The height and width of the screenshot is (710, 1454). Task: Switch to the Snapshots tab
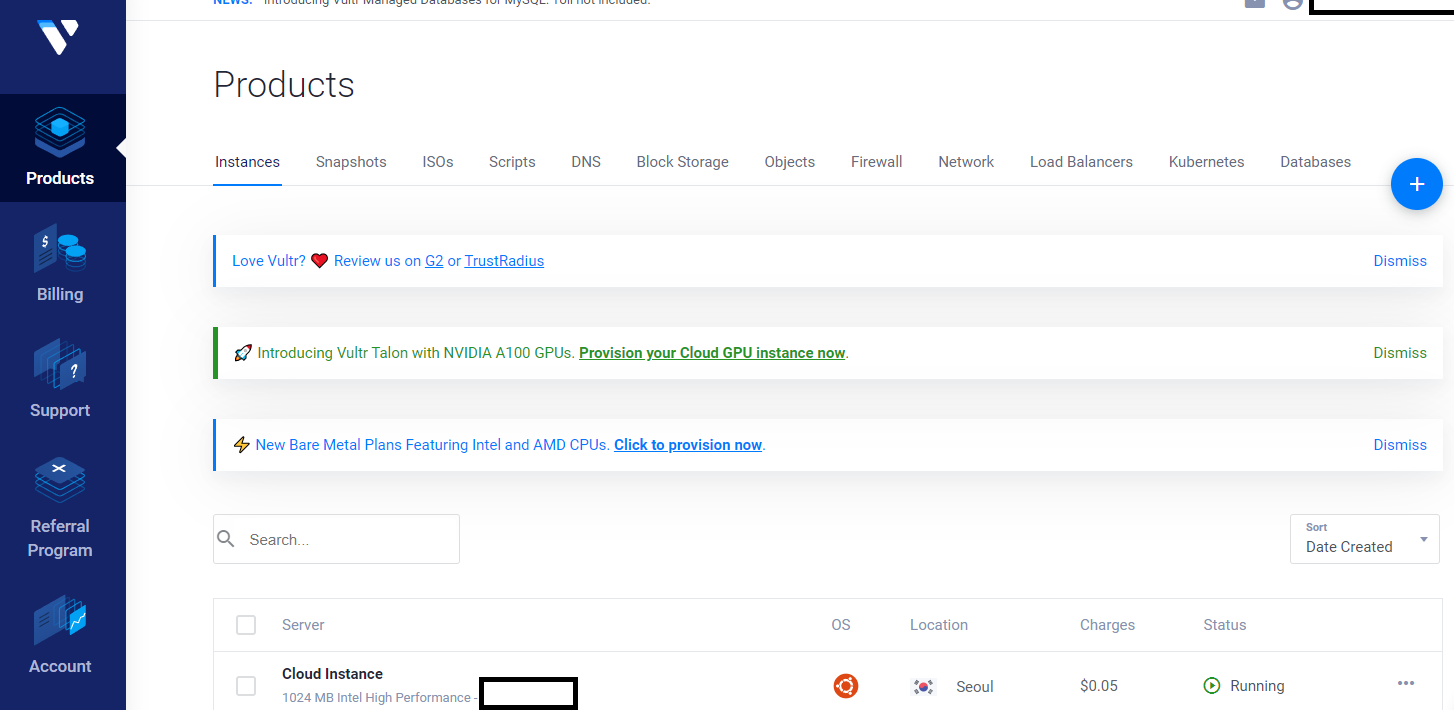click(x=351, y=162)
